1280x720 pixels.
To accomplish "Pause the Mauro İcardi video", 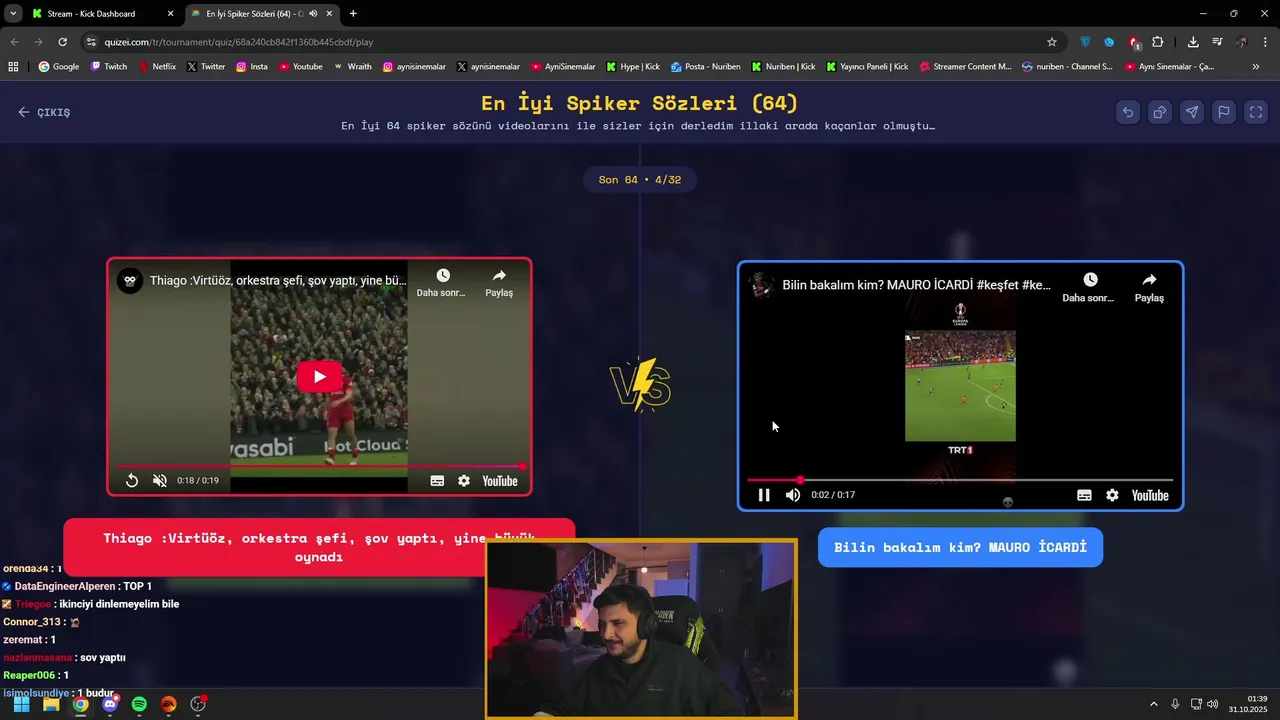I will pyautogui.click(x=764, y=495).
